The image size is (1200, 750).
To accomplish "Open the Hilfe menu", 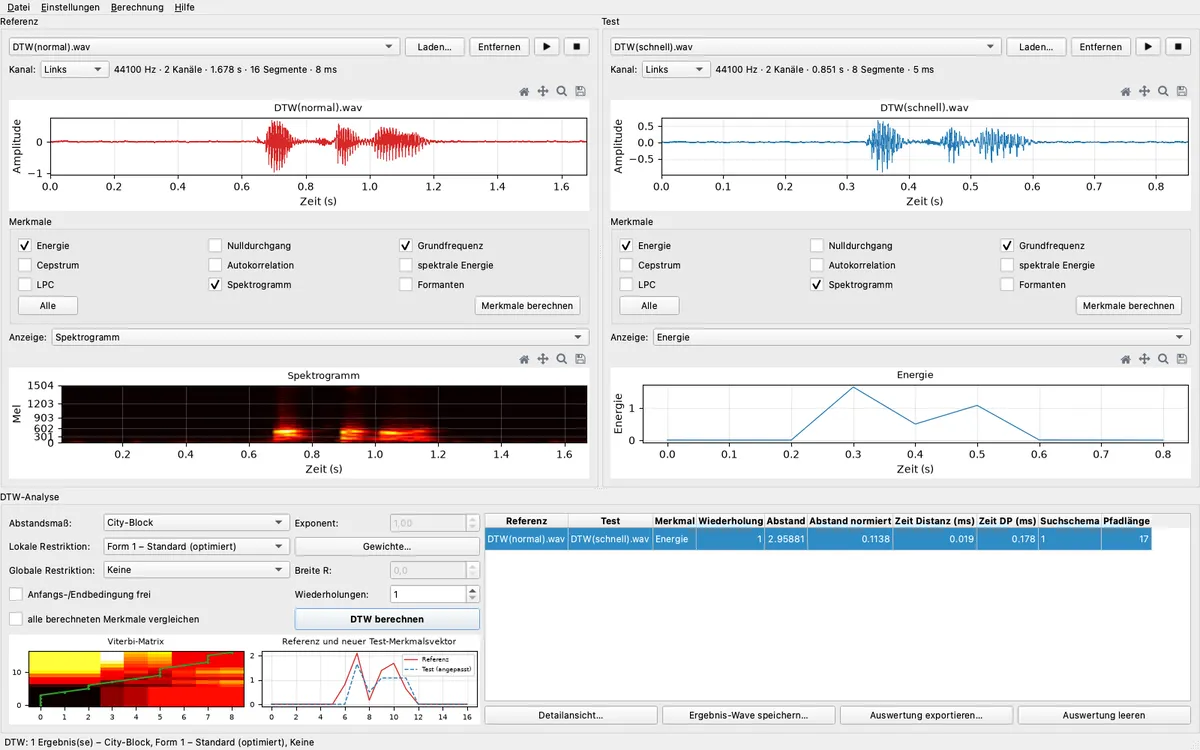I will [x=184, y=7].
